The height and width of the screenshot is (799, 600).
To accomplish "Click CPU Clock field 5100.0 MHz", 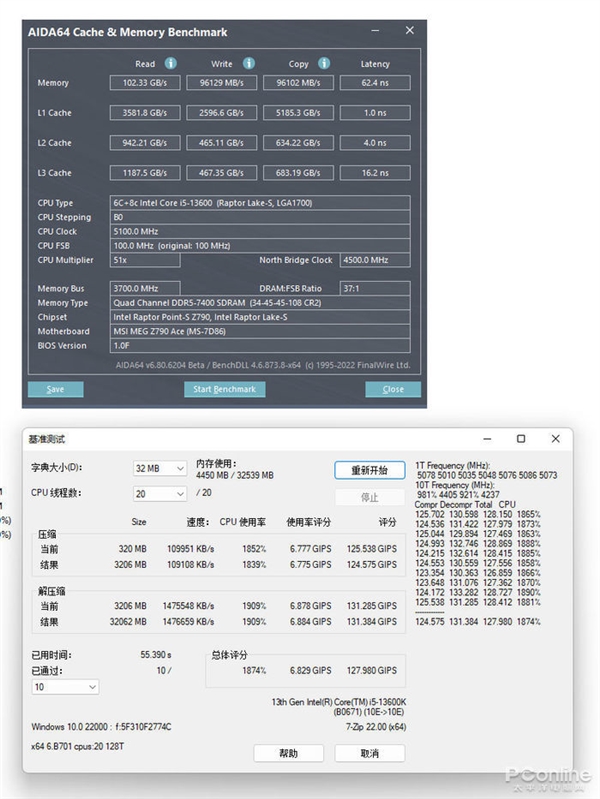I will tap(260, 231).
